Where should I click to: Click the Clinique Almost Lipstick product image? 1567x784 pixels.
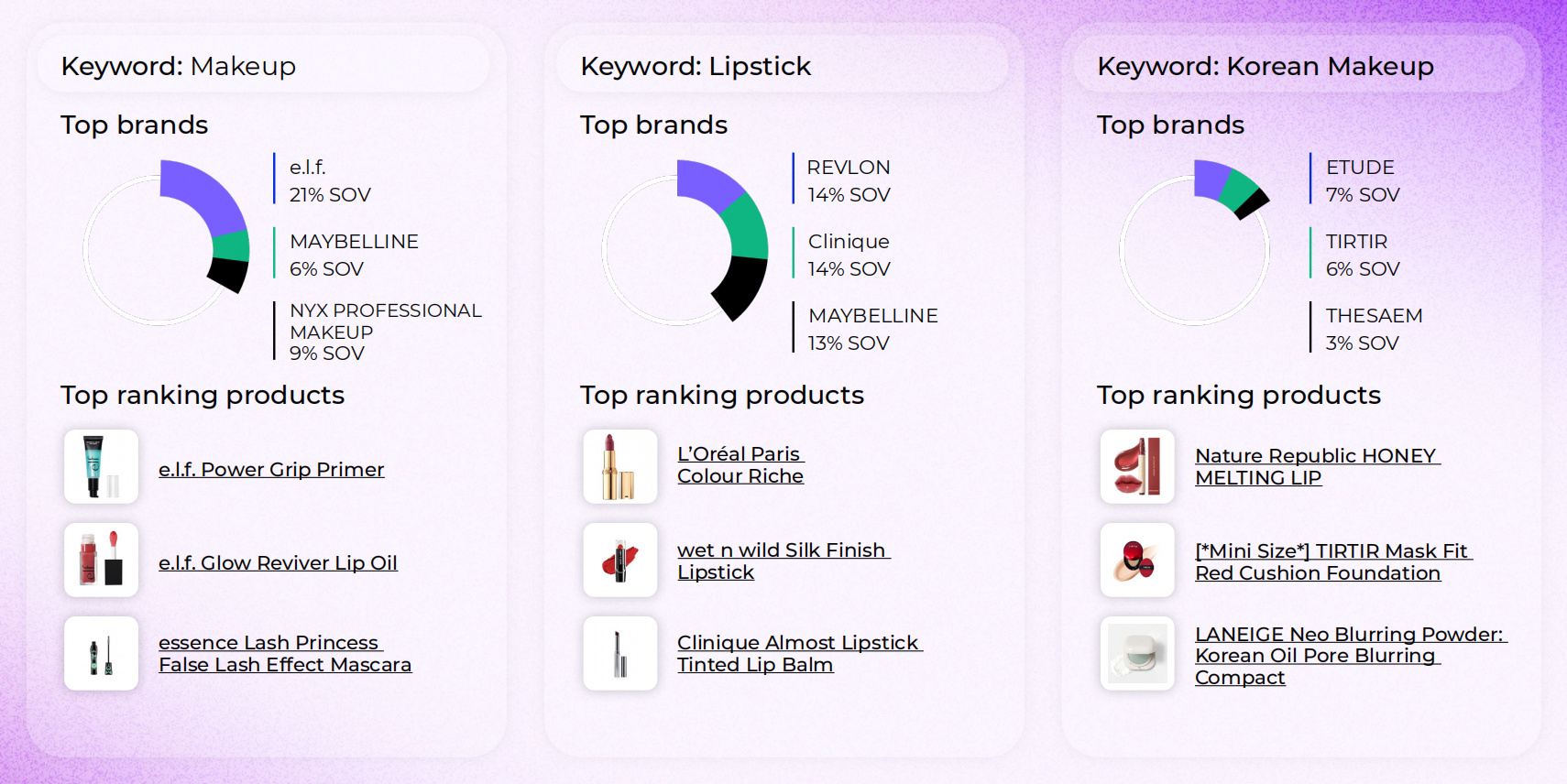(620, 654)
